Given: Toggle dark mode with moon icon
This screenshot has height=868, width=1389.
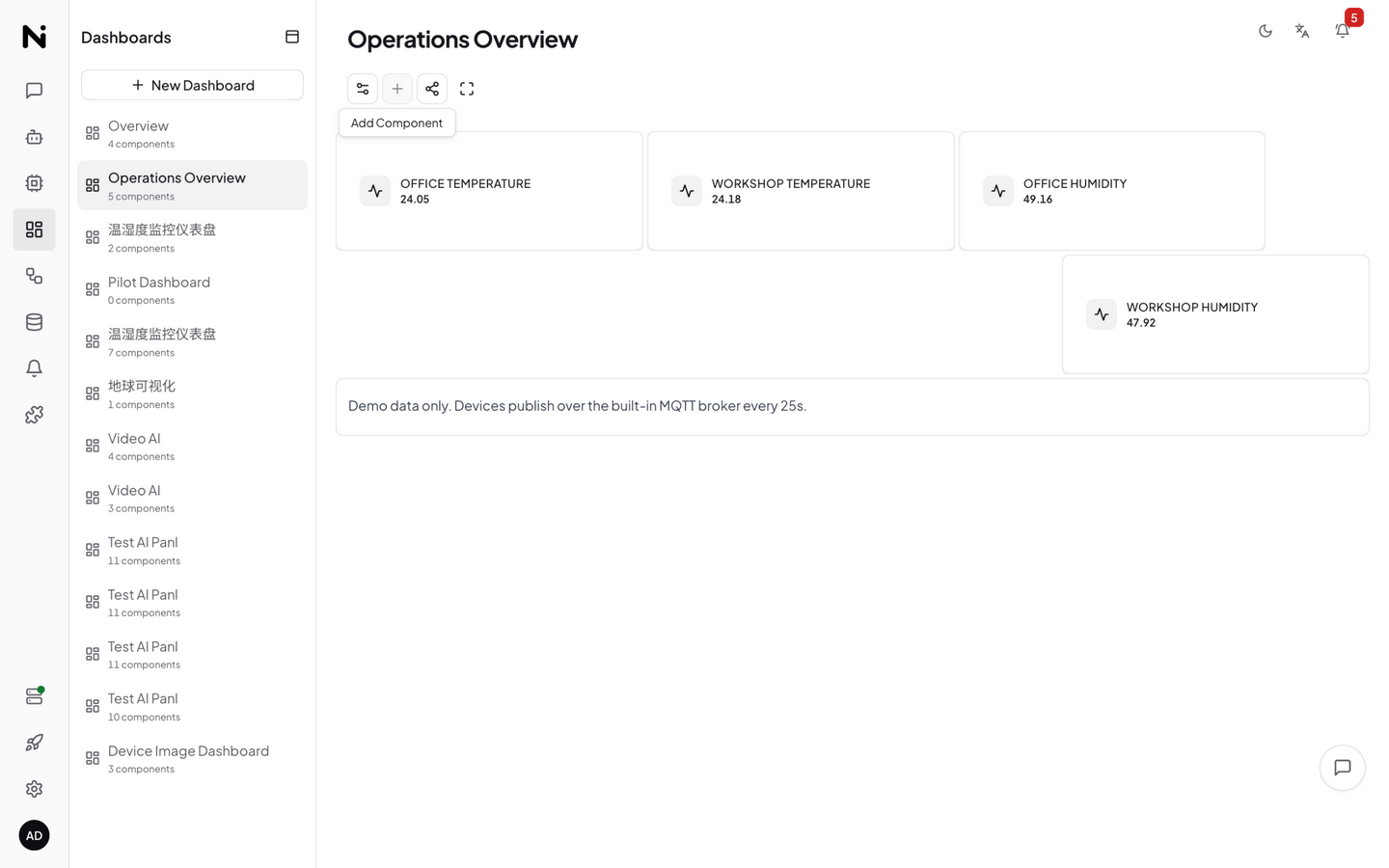Looking at the screenshot, I should pyautogui.click(x=1266, y=31).
